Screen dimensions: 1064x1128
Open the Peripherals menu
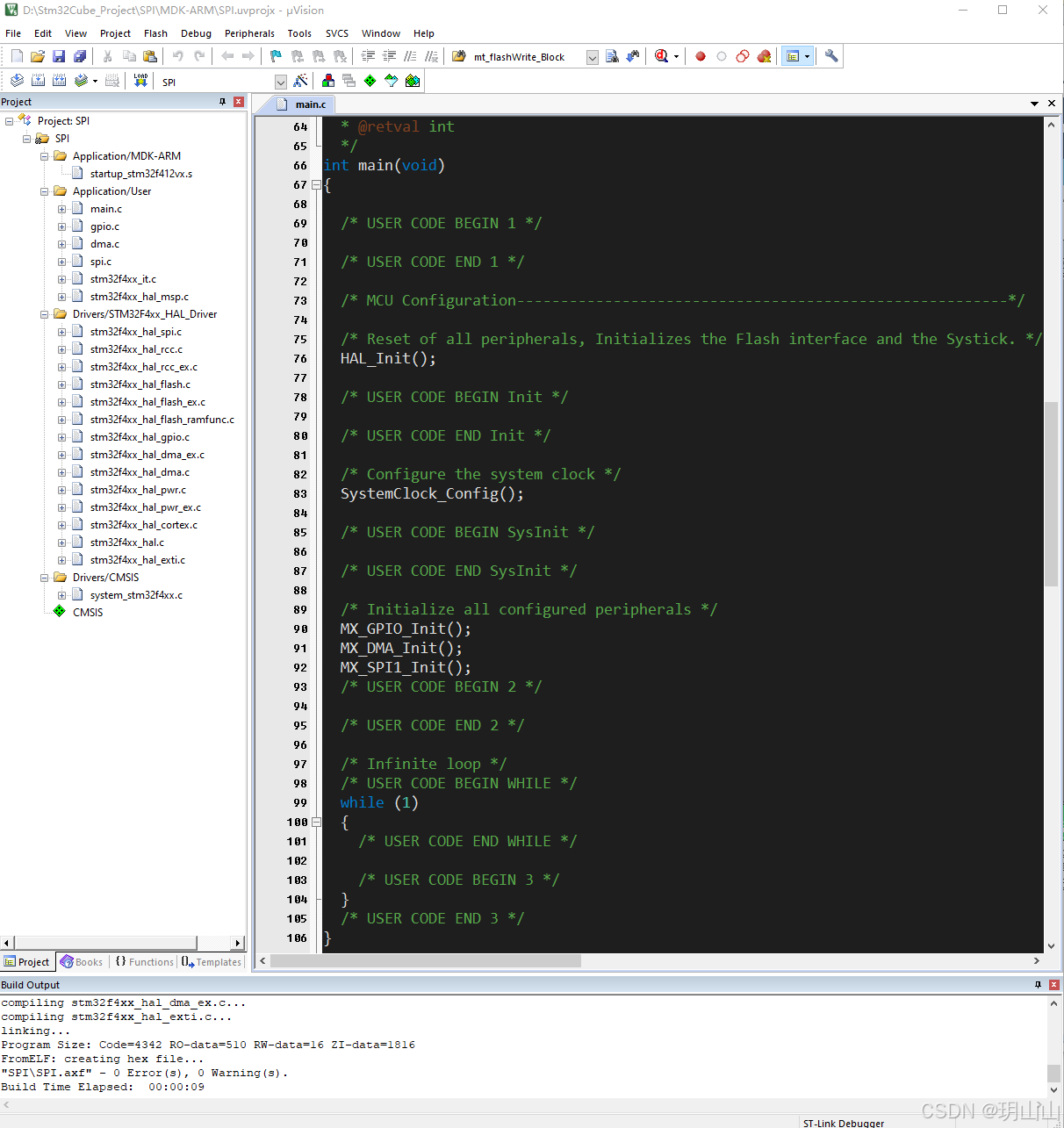tap(249, 33)
